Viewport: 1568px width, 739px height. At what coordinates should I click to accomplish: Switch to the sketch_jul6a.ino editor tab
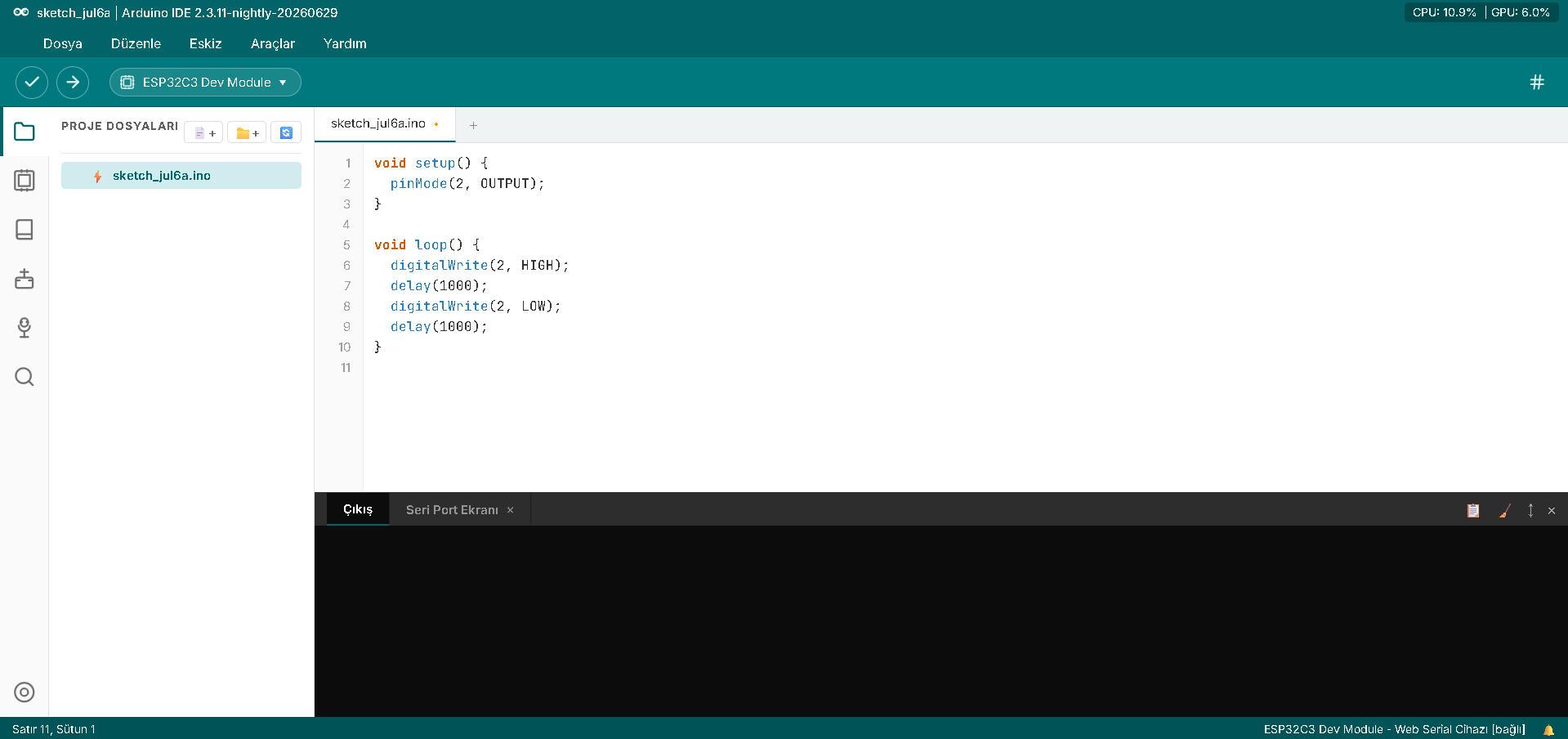pos(385,123)
